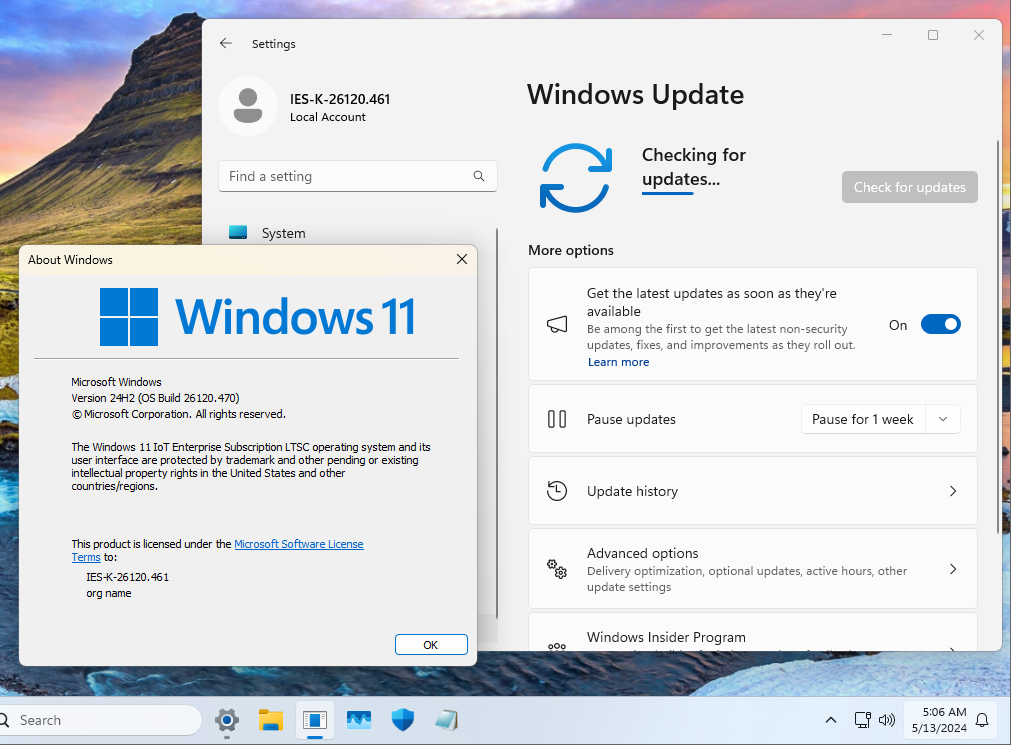Minimize the Settings window
Viewport: 1011px width, 745px height.
click(x=887, y=35)
